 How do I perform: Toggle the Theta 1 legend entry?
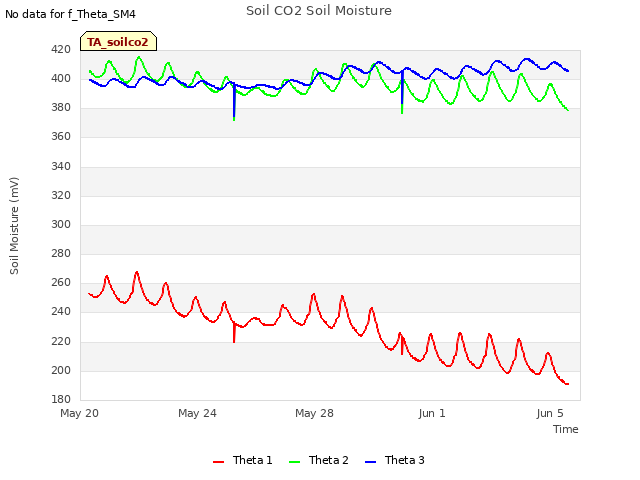tap(242, 460)
